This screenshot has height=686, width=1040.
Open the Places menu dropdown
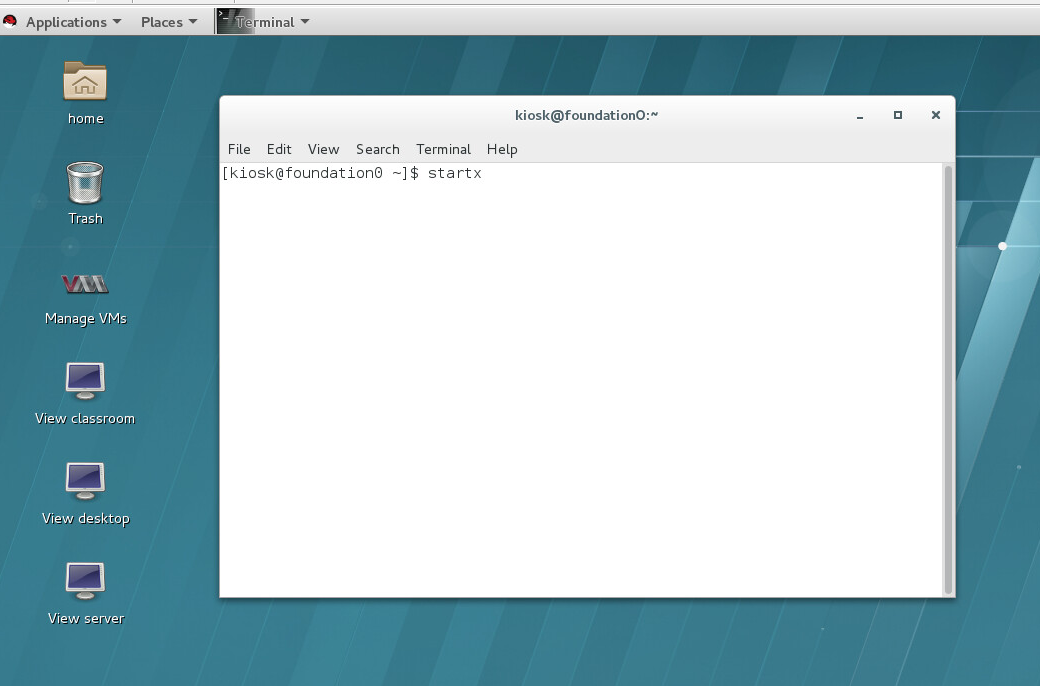click(x=169, y=22)
